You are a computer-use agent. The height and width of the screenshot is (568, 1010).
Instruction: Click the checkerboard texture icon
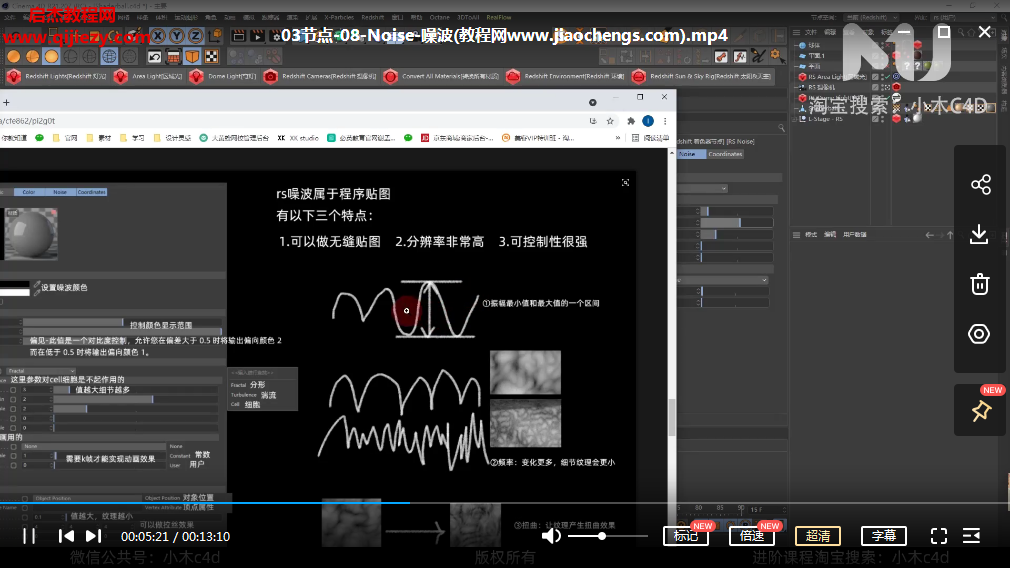[211, 57]
